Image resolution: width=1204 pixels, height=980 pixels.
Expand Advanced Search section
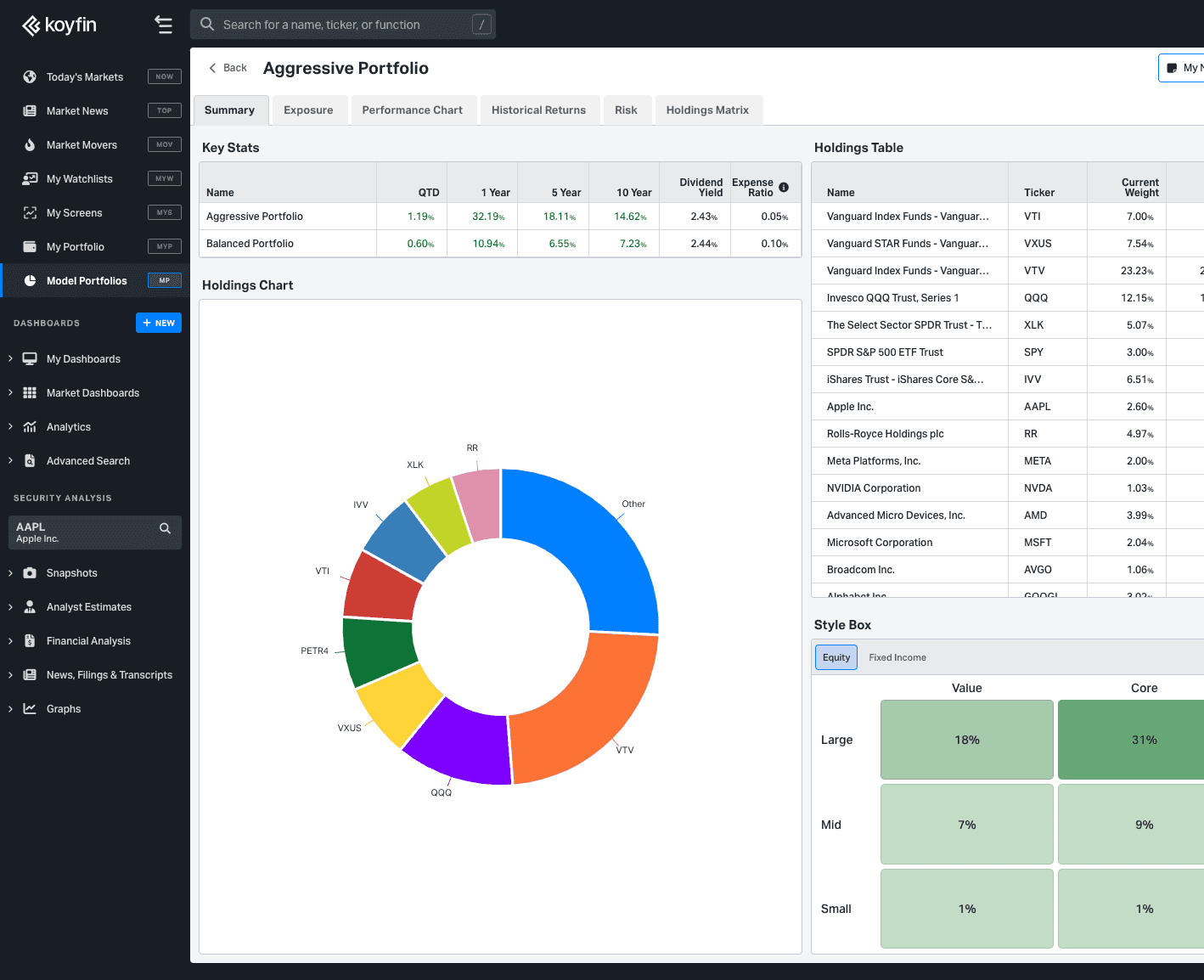pyautogui.click(x=10, y=461)
